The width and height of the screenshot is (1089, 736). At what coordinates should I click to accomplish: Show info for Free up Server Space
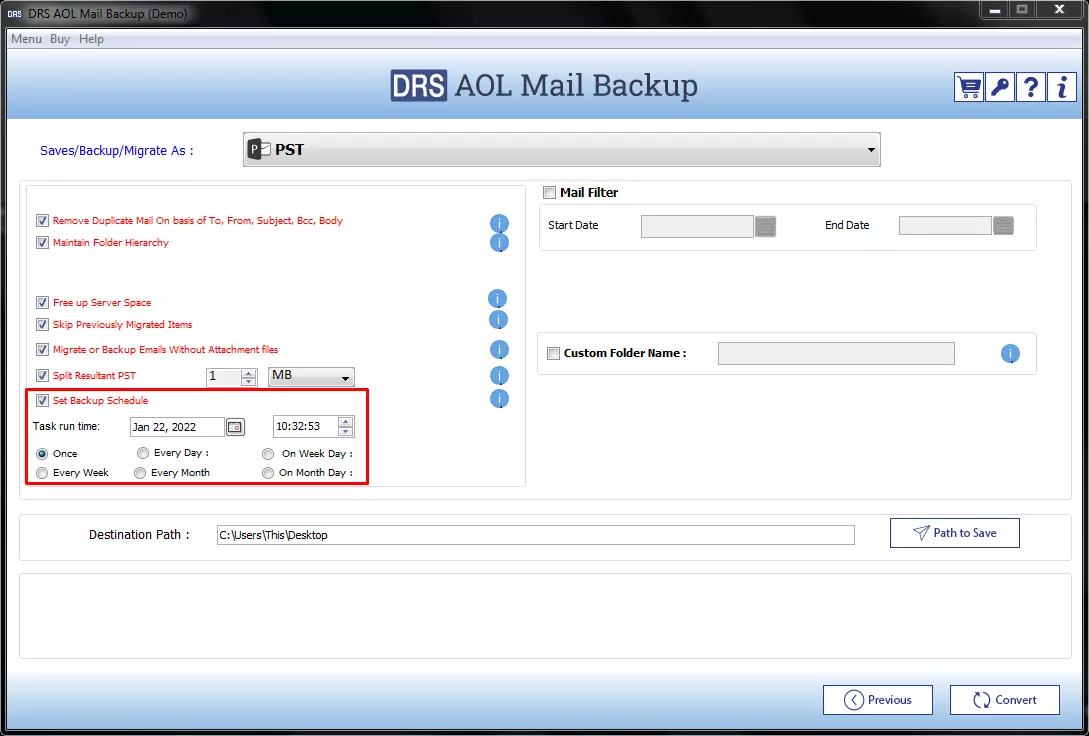click(x=497, y=299)
